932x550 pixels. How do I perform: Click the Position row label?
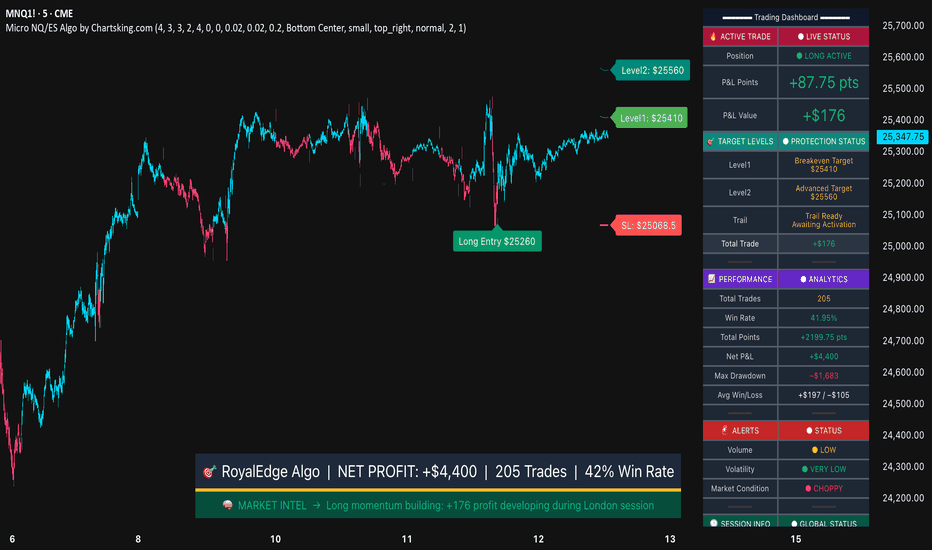point(739,56)
